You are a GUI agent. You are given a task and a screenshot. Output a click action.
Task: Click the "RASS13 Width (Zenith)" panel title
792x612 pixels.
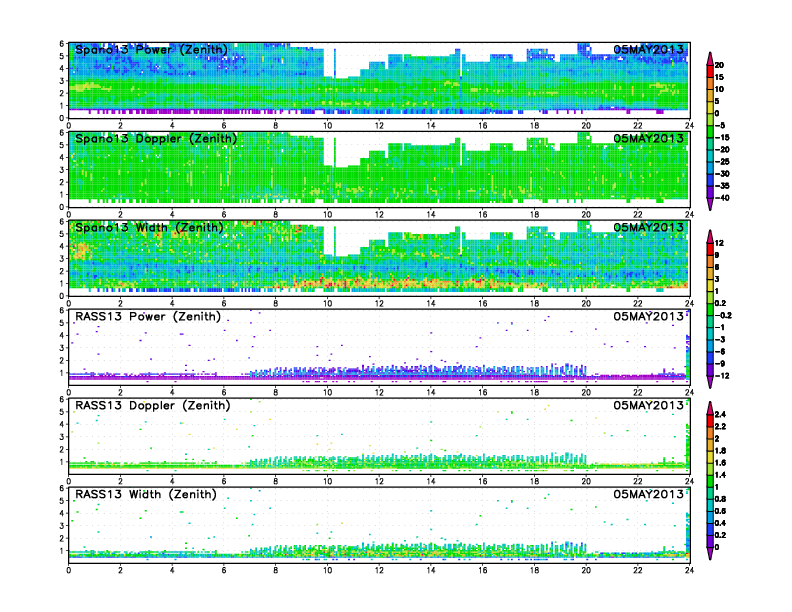coord(145,494)
